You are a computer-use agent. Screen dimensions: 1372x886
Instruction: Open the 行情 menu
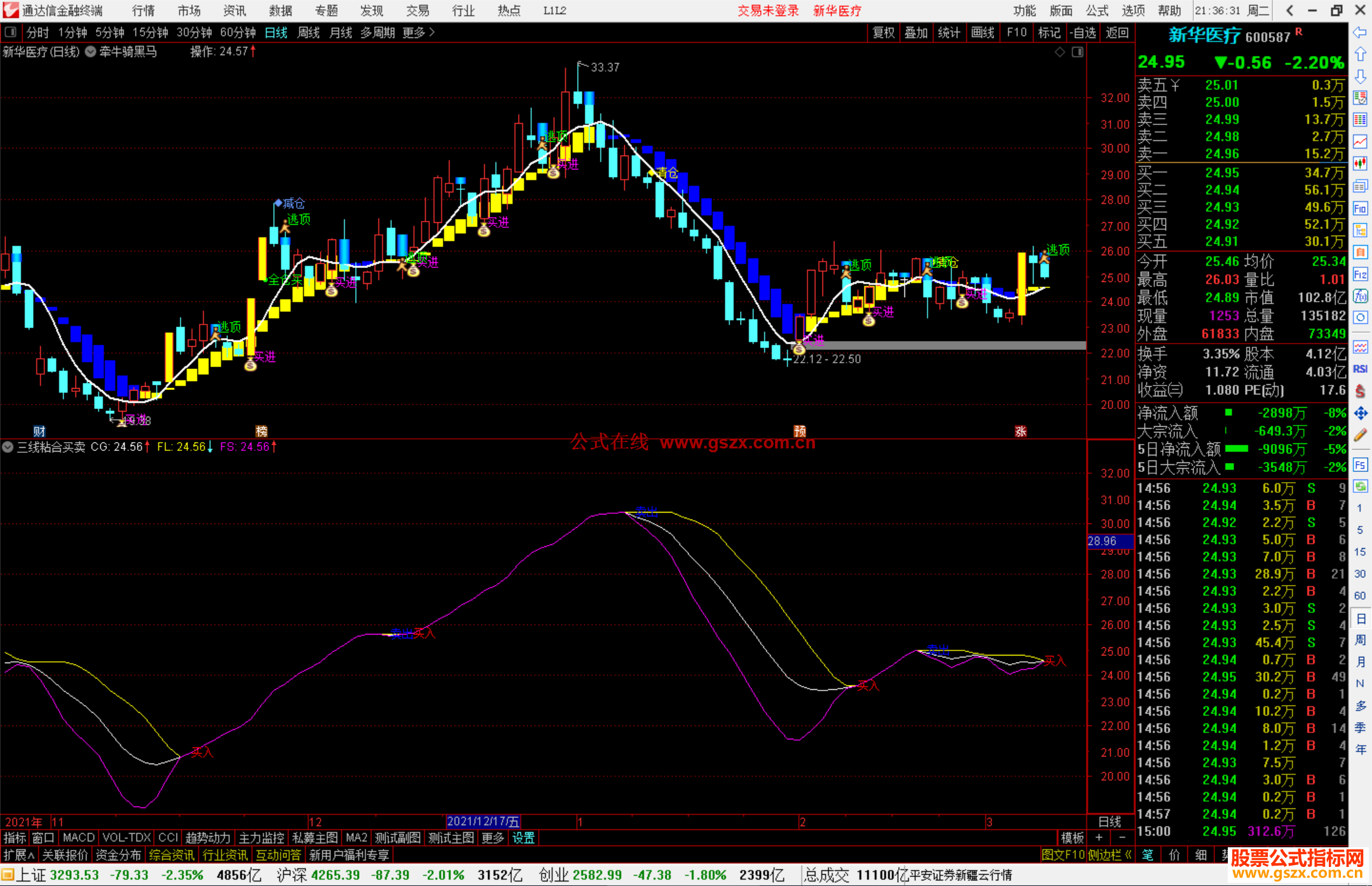click(143, 11)
